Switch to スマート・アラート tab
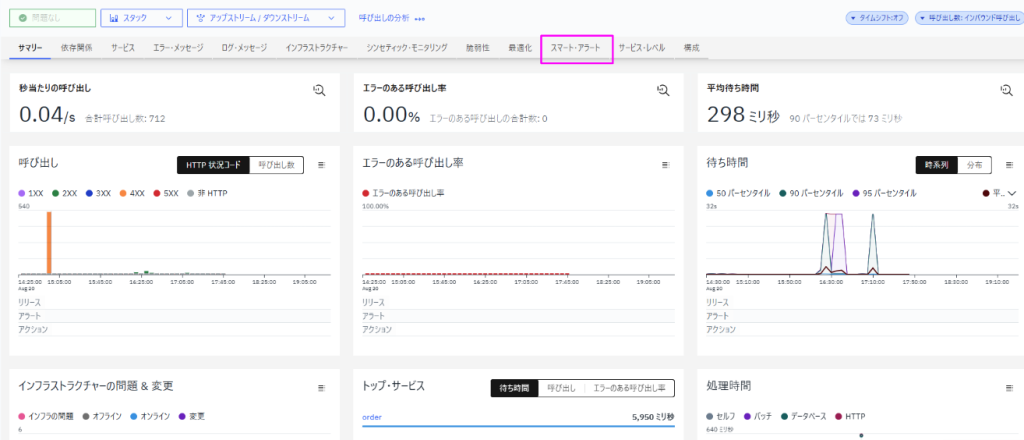 coord(575,48)
